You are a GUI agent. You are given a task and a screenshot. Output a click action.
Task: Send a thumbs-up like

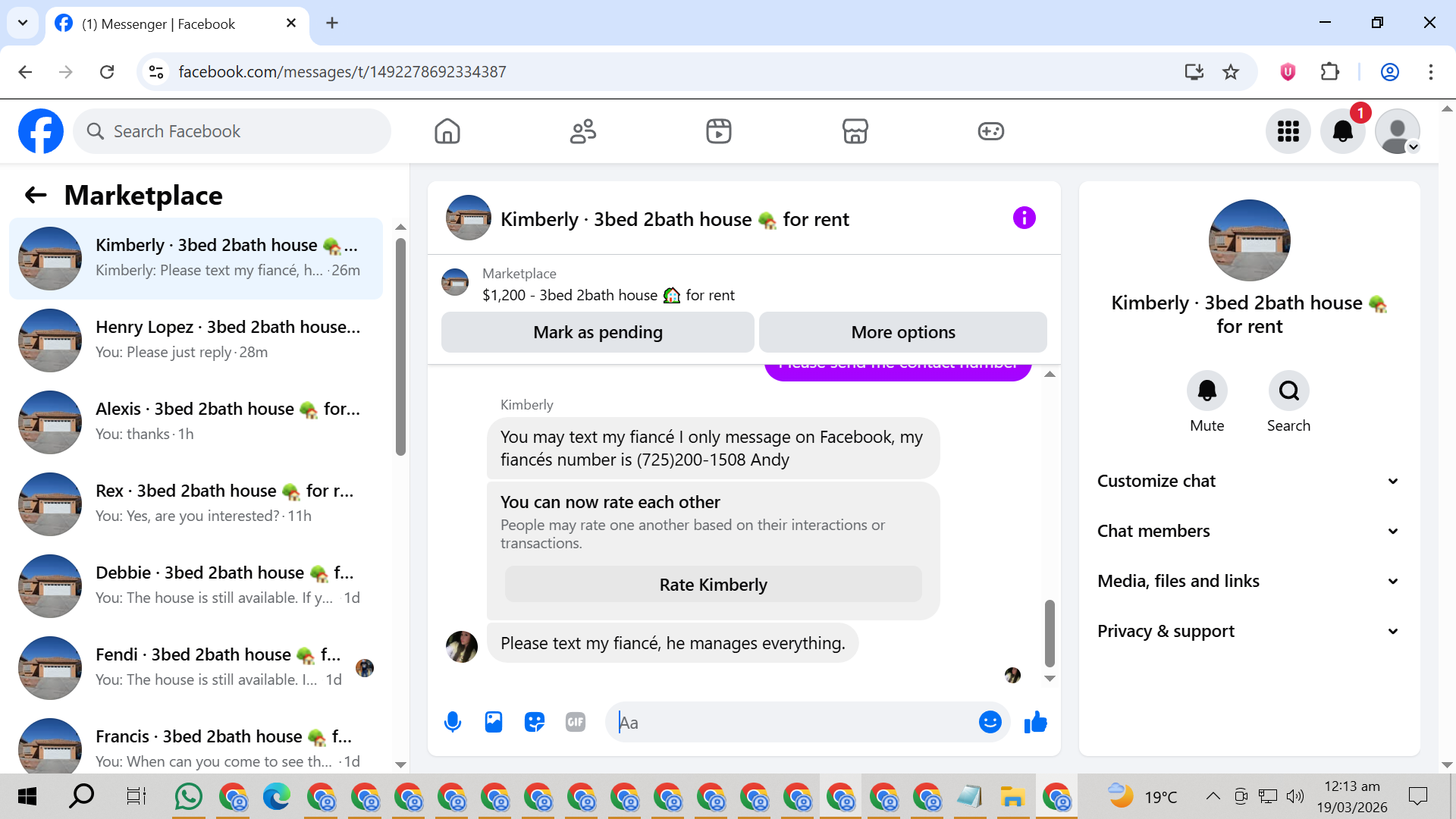[x=1035, y=722]
